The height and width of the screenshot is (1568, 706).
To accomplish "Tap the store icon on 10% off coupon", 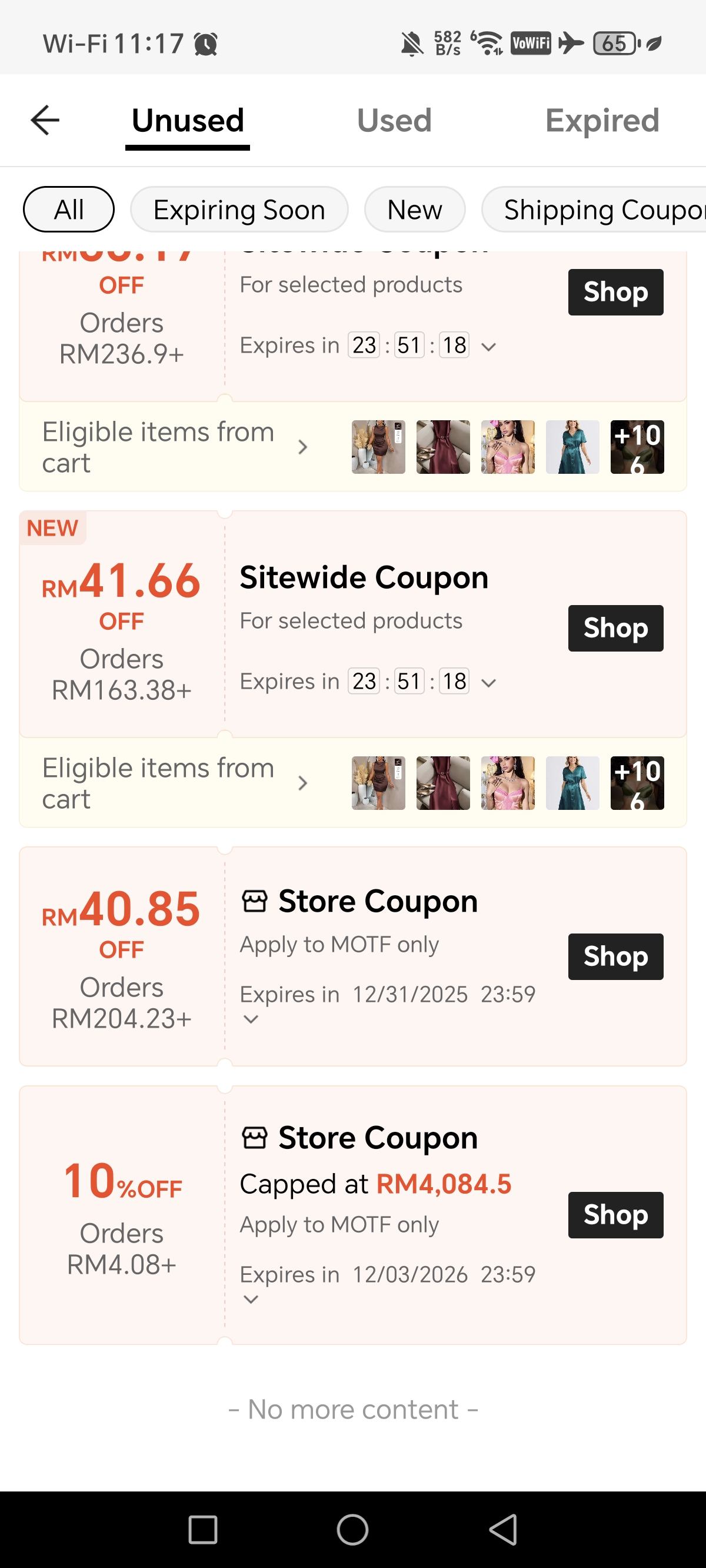I will [x=254, y=1137].
